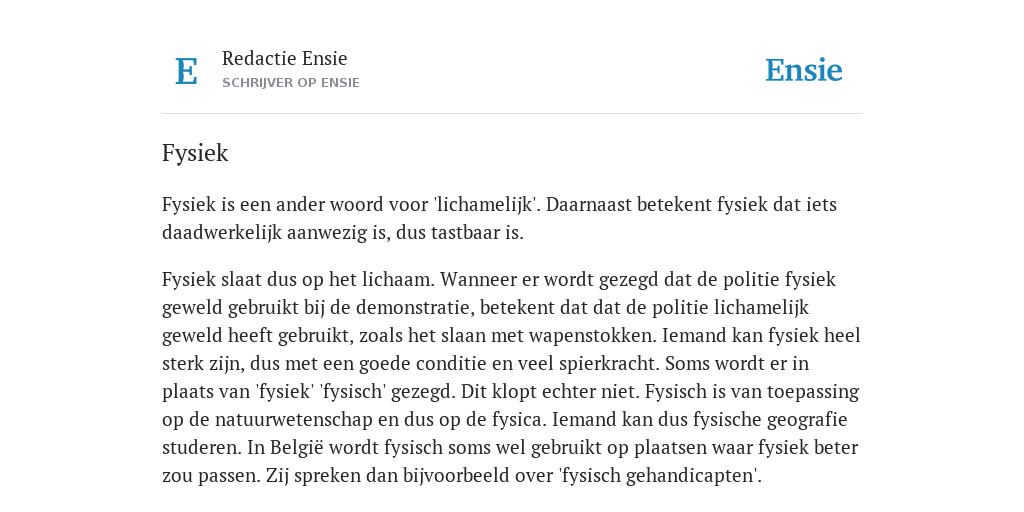Click the blue E avatar icon
Image resolution: width=1024 pixels, height=512 pixels.
pyautogui.click(x=186, y=71)
